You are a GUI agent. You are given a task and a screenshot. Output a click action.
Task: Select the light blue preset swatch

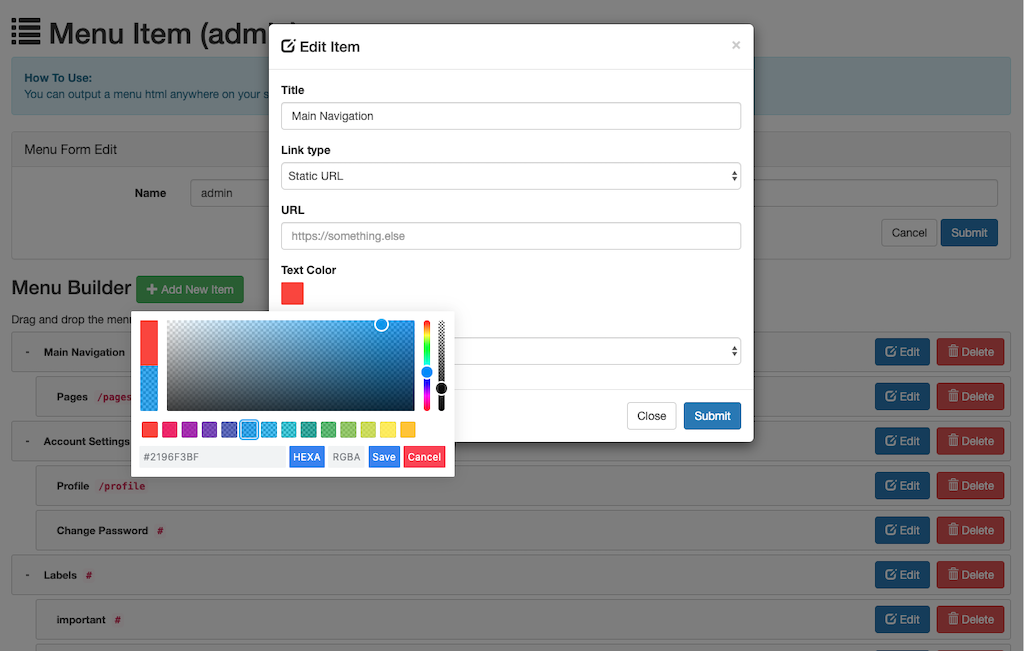pos(269,430)
